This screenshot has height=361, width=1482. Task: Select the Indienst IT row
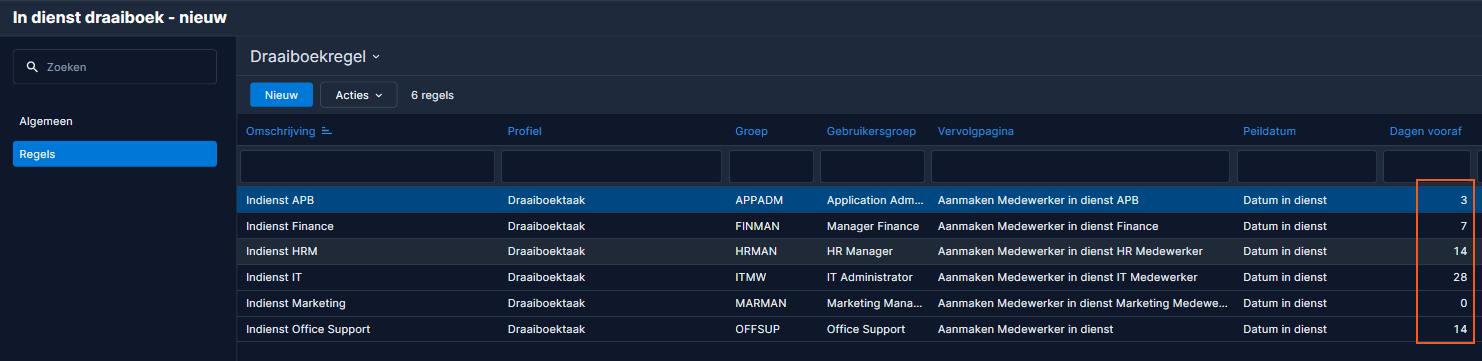point(859,278)
